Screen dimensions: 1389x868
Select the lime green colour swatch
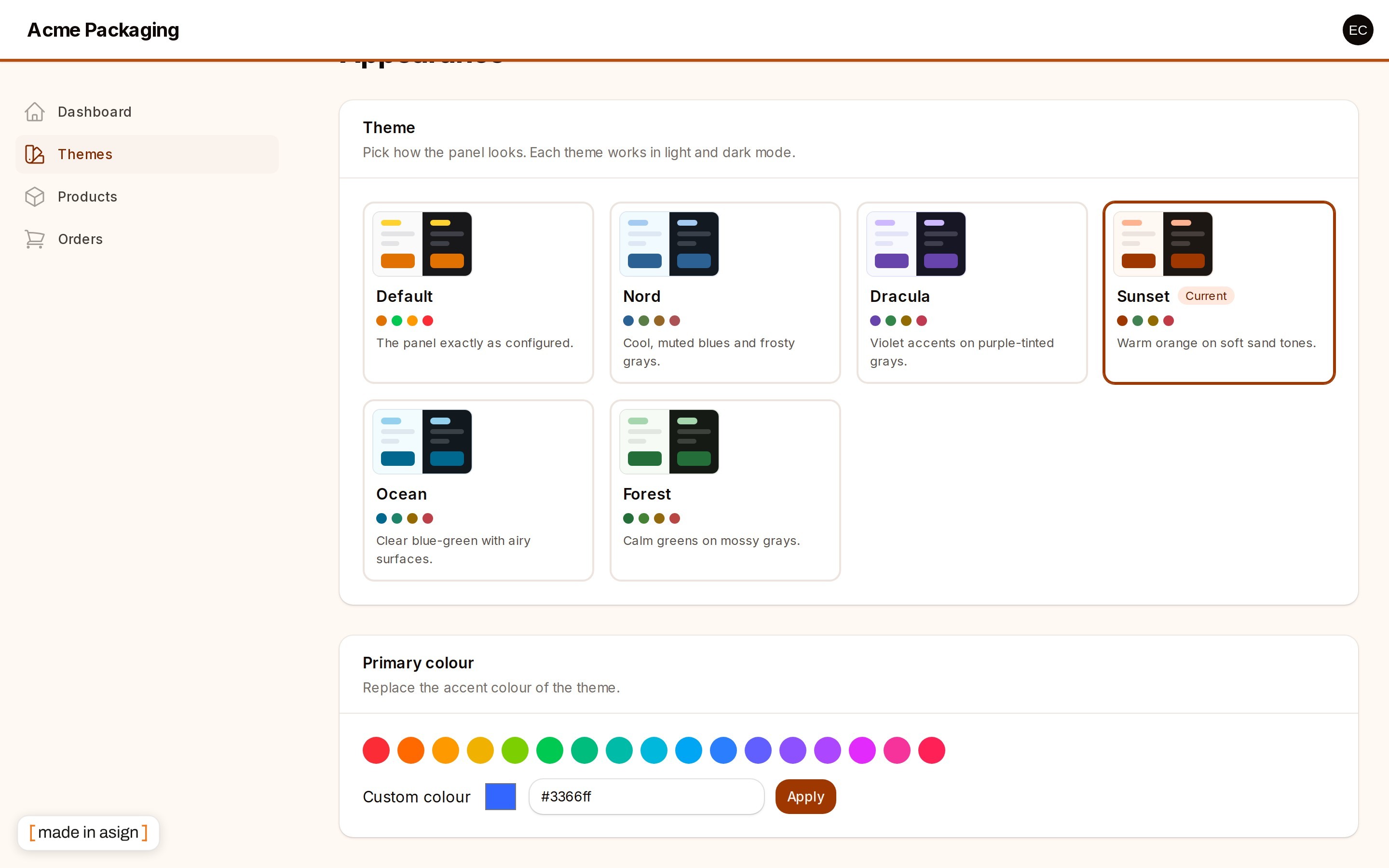[x=515, y=750]
